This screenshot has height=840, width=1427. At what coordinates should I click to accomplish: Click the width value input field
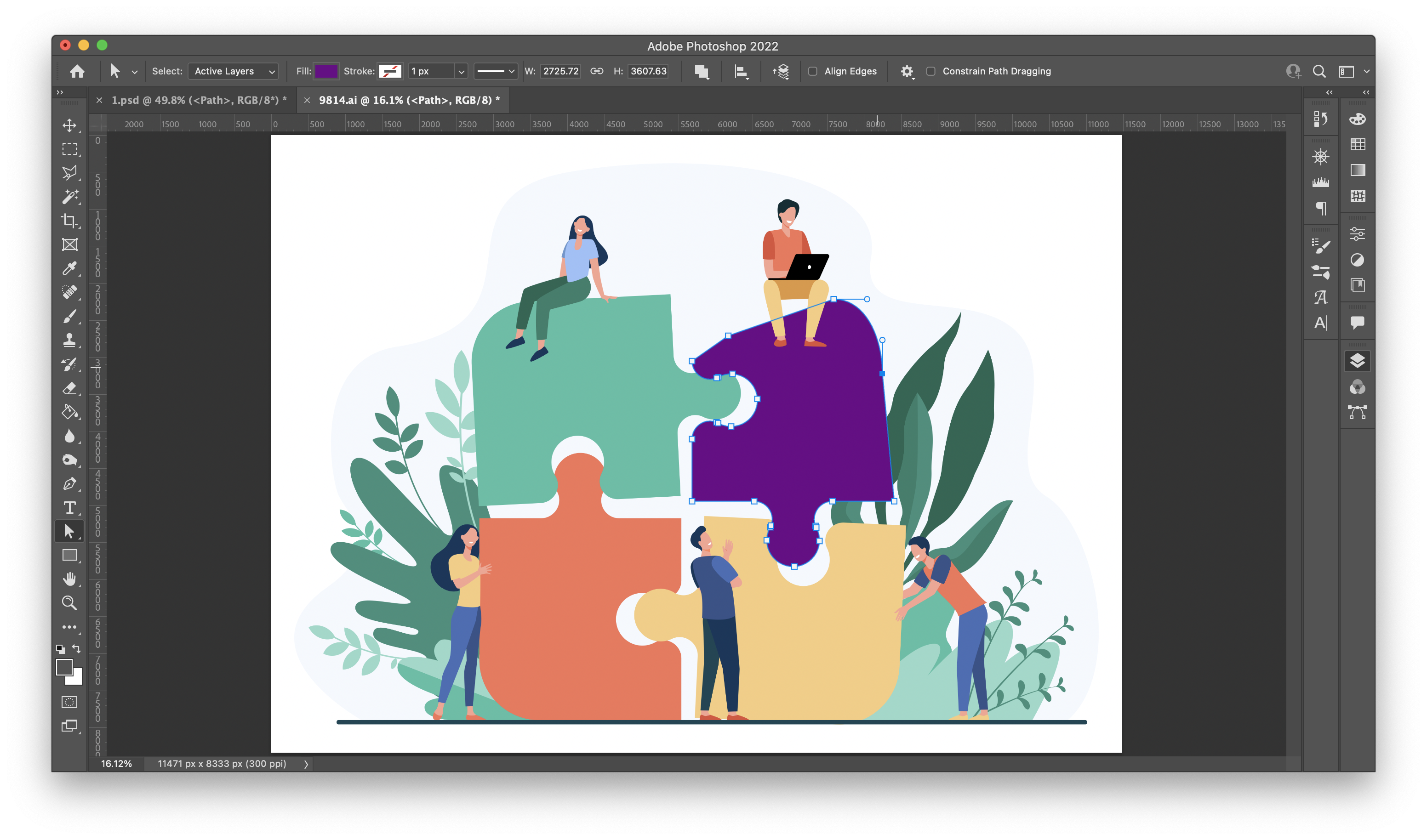click(x=560, y=71)
